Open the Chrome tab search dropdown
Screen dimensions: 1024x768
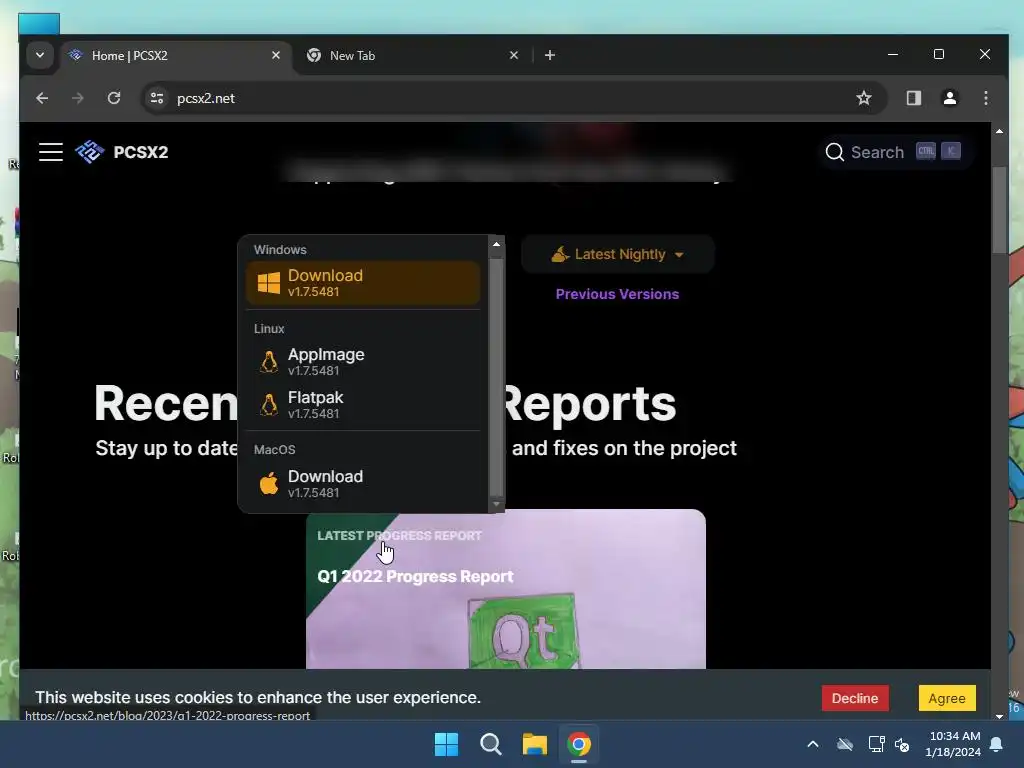click(40, 55)
